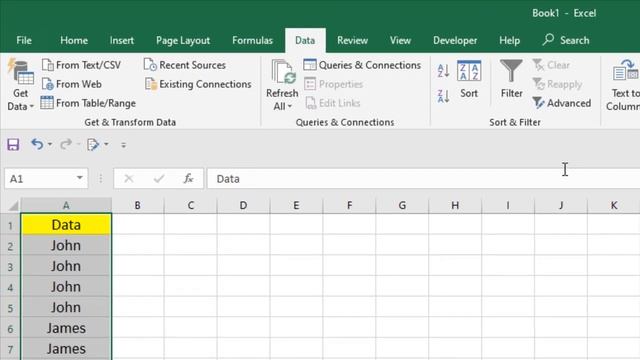The height and width of the screenshot is (360, 640).
Task: Select cell A7 containing James
Action: pyautogui.click(x=66, y=349)
